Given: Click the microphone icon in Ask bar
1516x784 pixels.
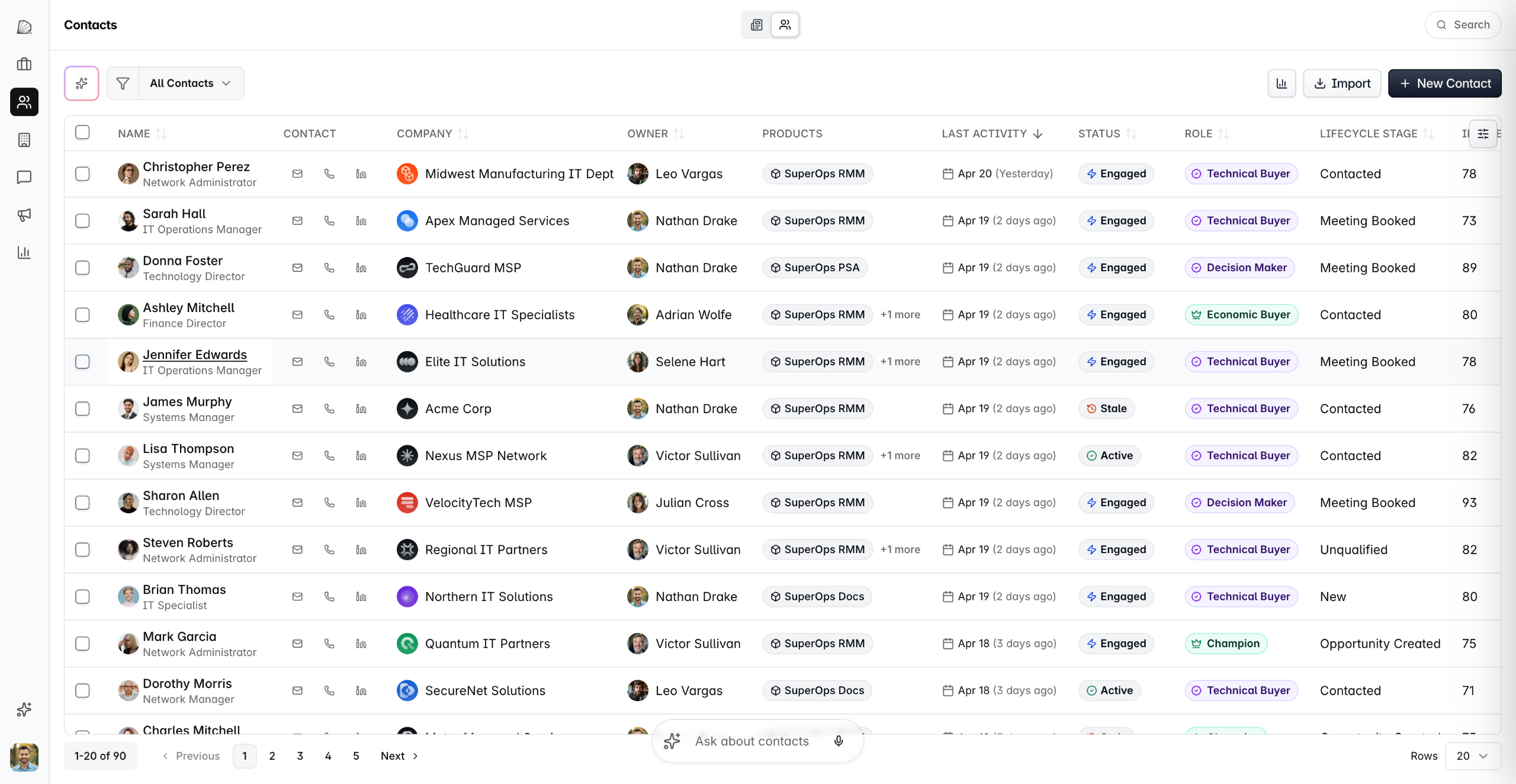Looking at the screenshot, I should pyautogui.click(x=839, y=741).
